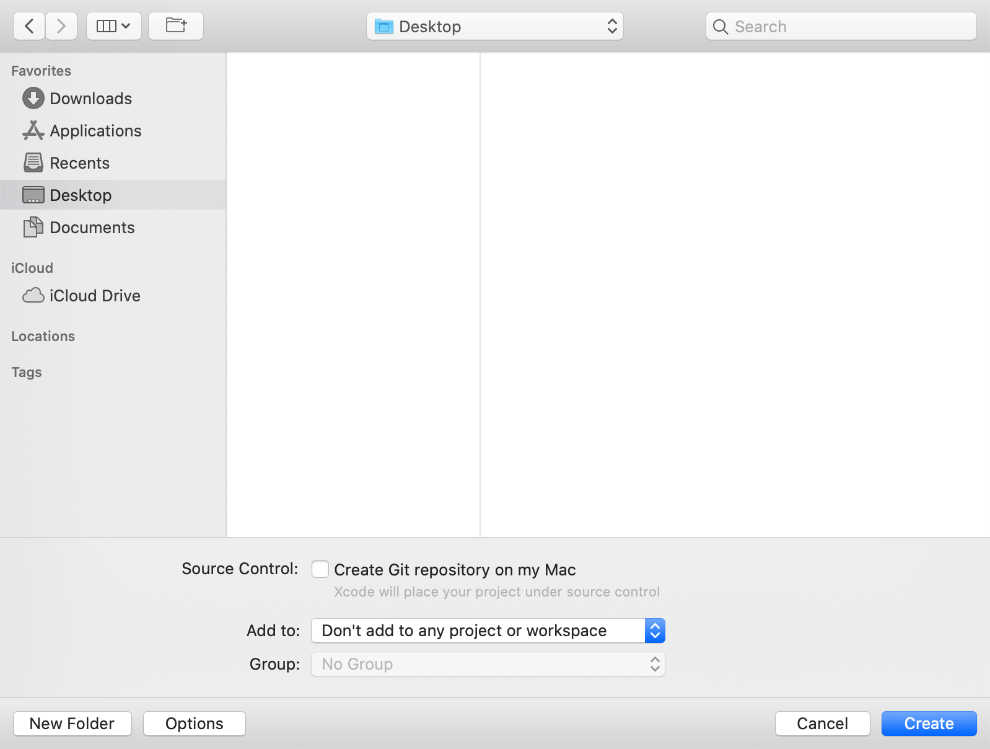Open the Desktop location path dropdown
The width and height of the screenshot is (990, 749).
pyautogui.click(x=495, y=27)
